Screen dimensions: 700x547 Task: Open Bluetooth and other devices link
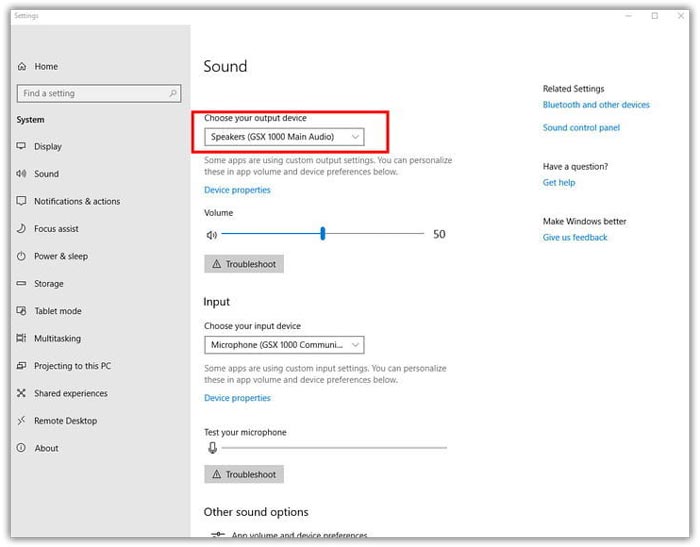coord(596,105)
